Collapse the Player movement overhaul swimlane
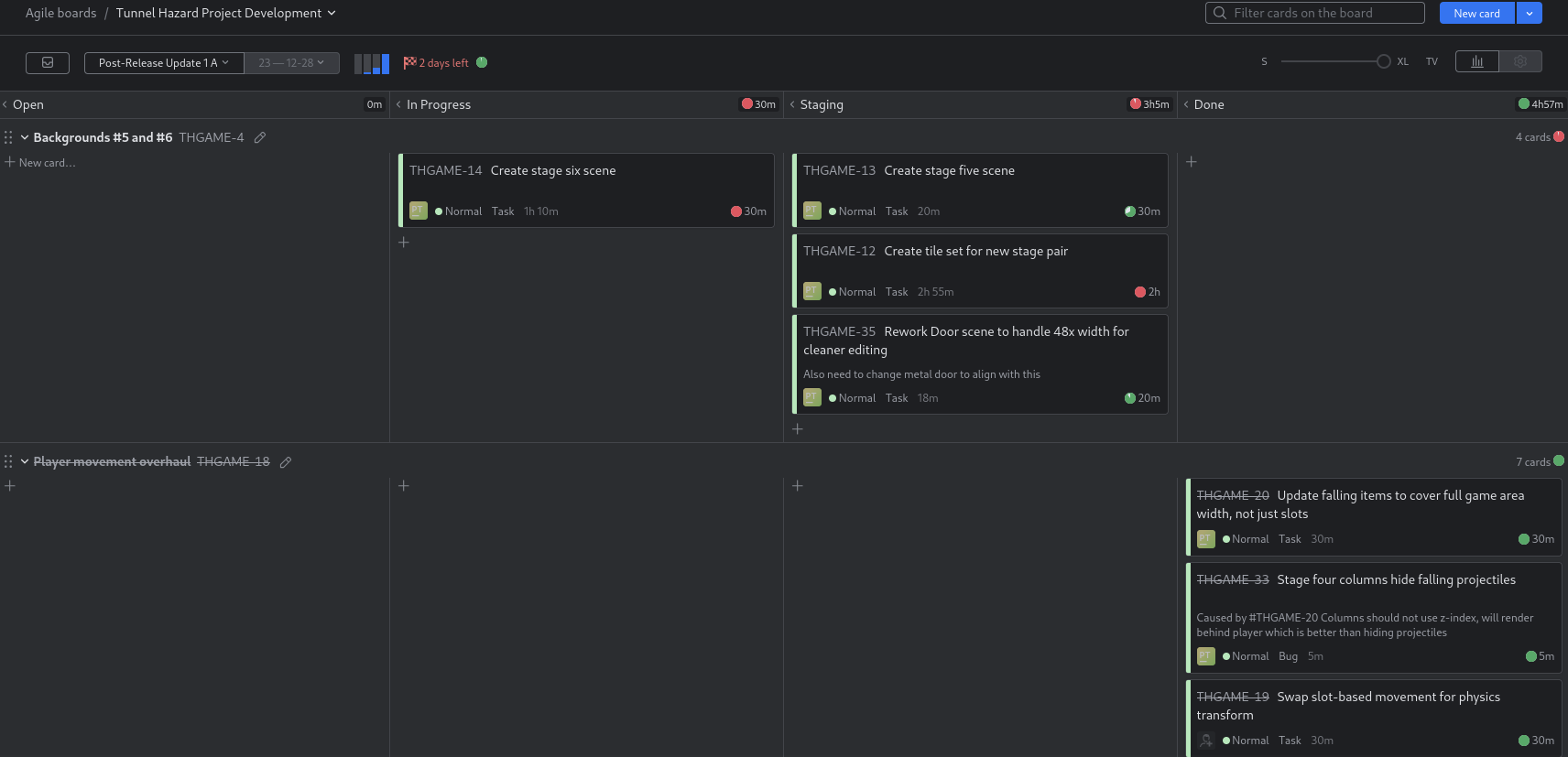Viewport: 1568px width, 757px height. tap(25, 462)
